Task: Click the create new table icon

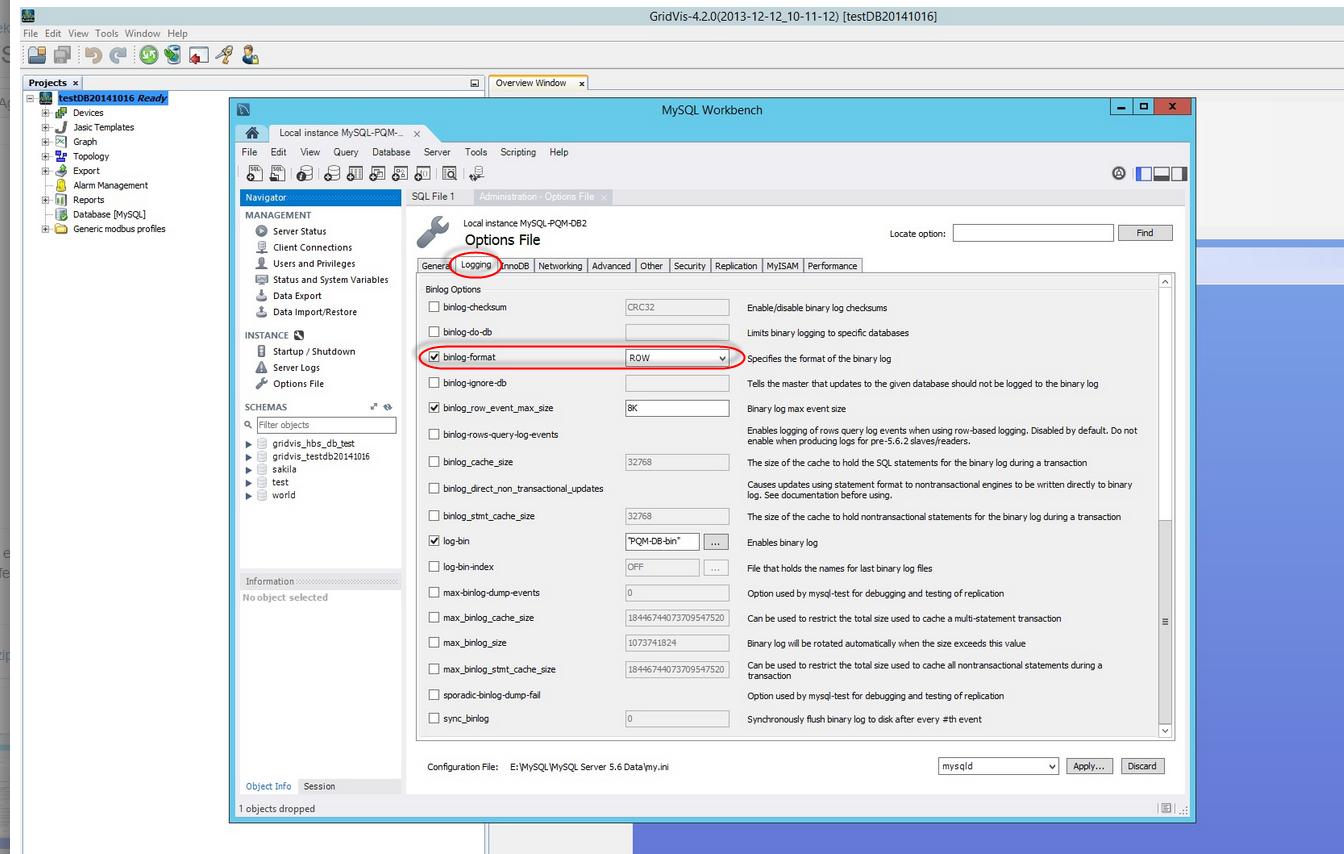Action: tap(353, 174)
